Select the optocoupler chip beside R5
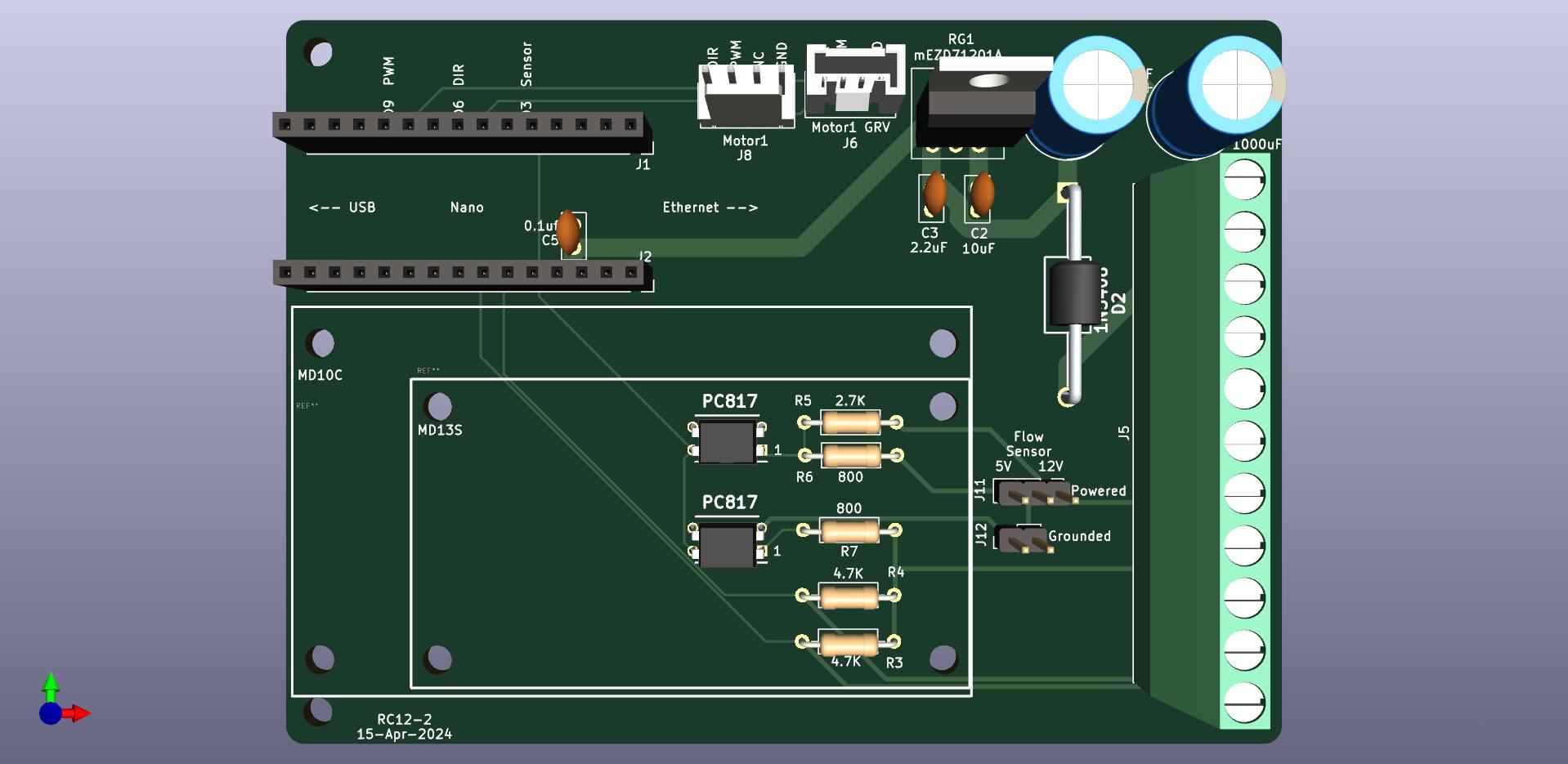 tap(728, 441)
